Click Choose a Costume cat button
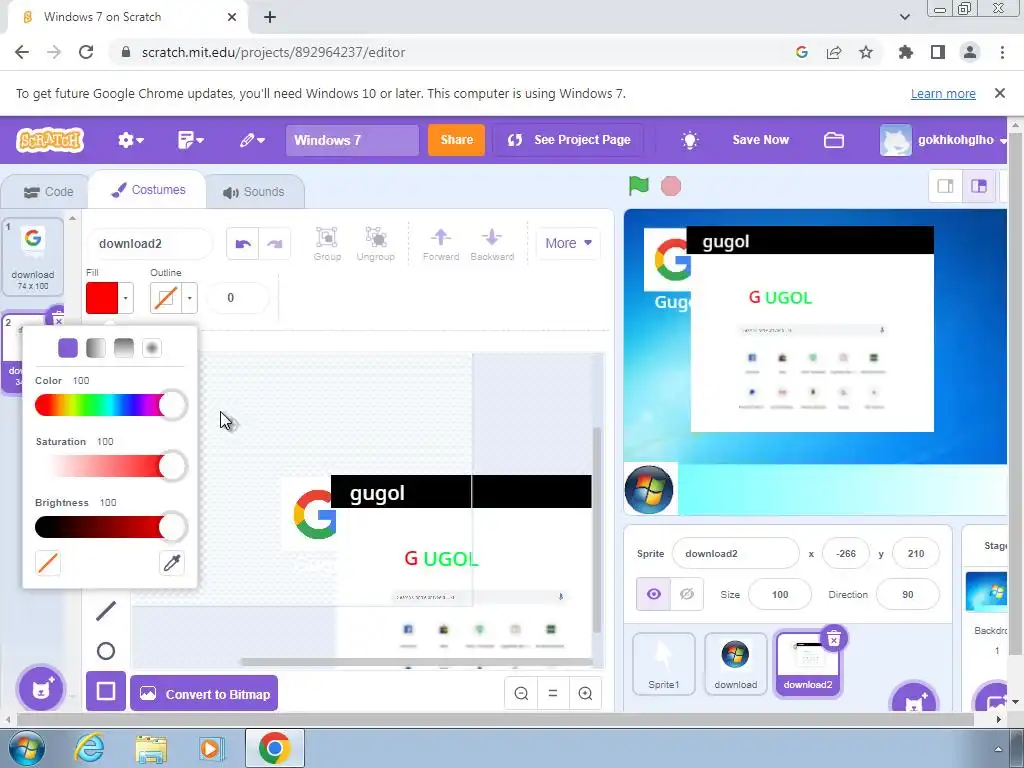 click(41, 688)
